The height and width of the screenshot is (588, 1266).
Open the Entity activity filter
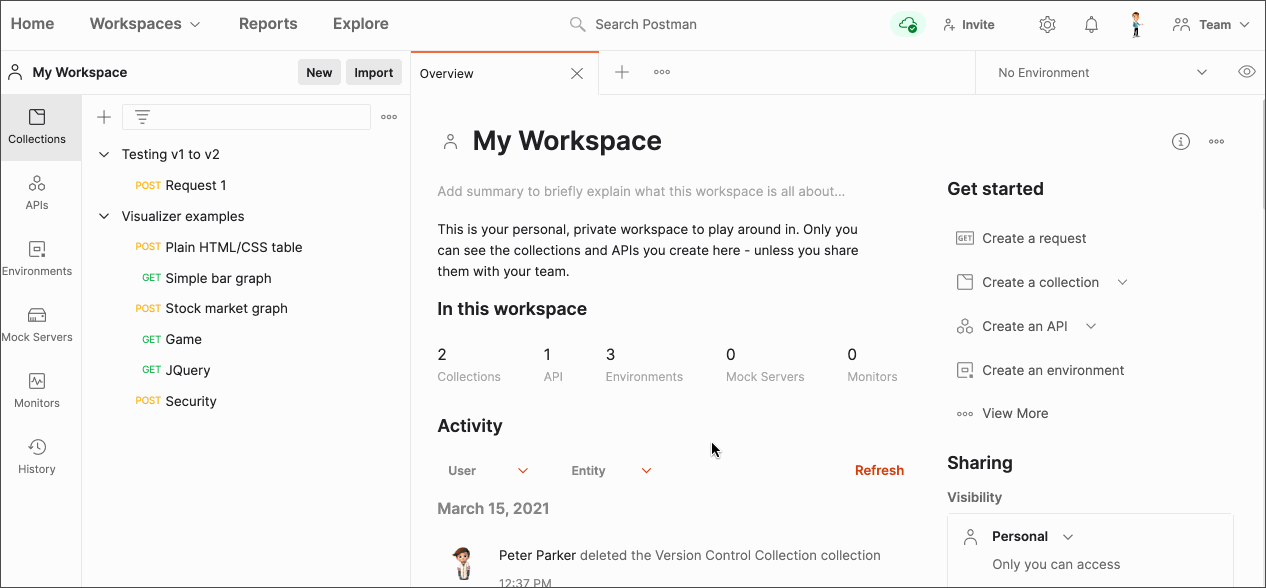611,470
